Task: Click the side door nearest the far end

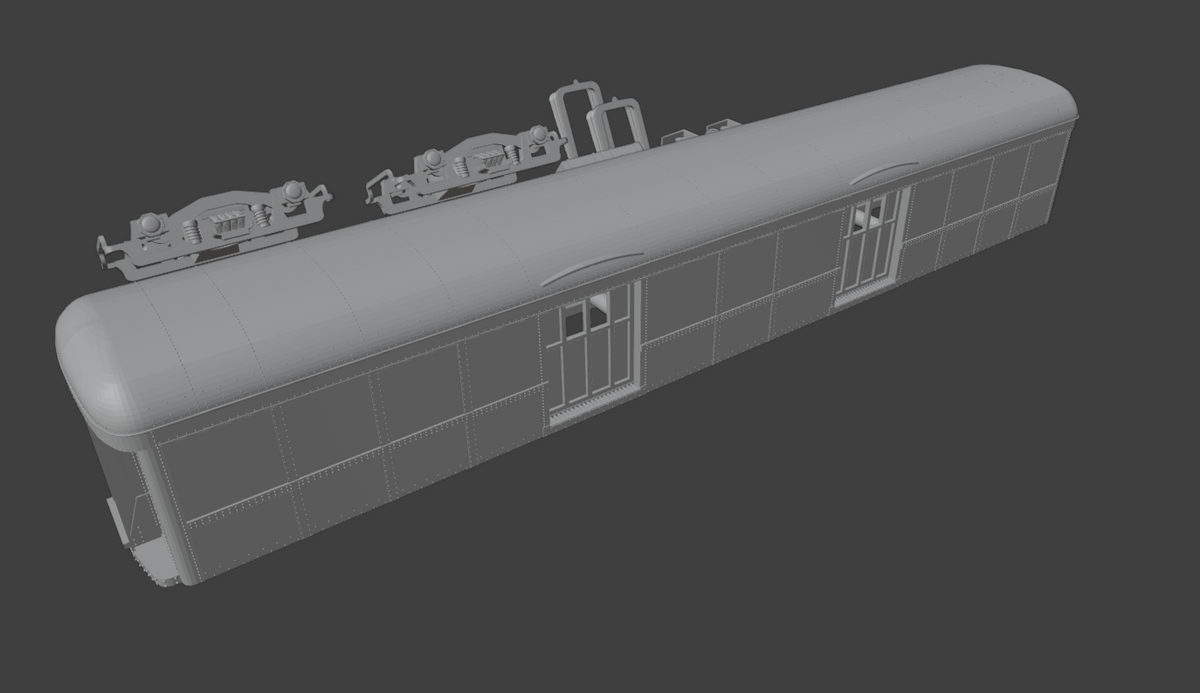Action: pos(871,245)
